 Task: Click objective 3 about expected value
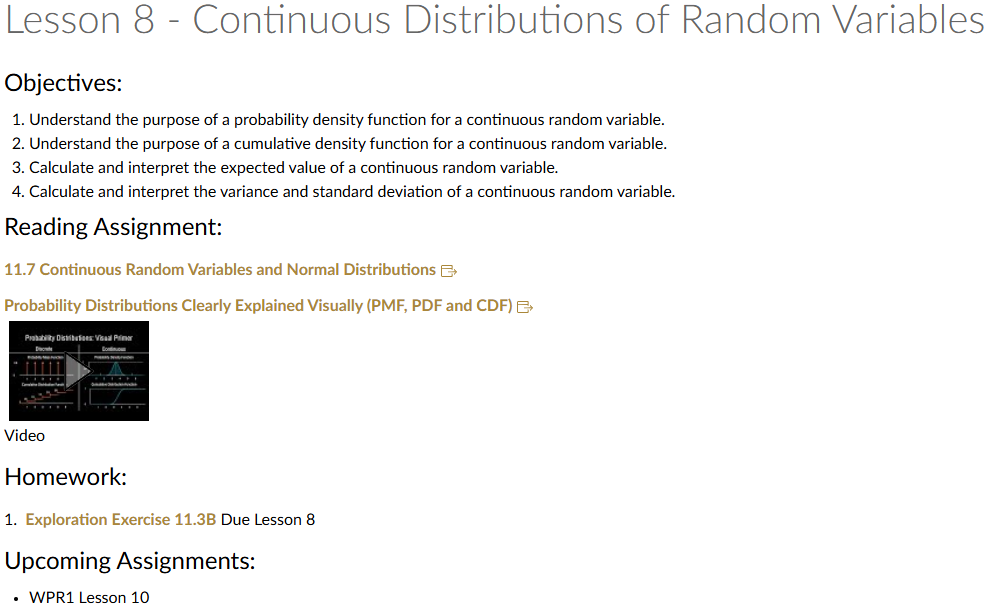293,168
